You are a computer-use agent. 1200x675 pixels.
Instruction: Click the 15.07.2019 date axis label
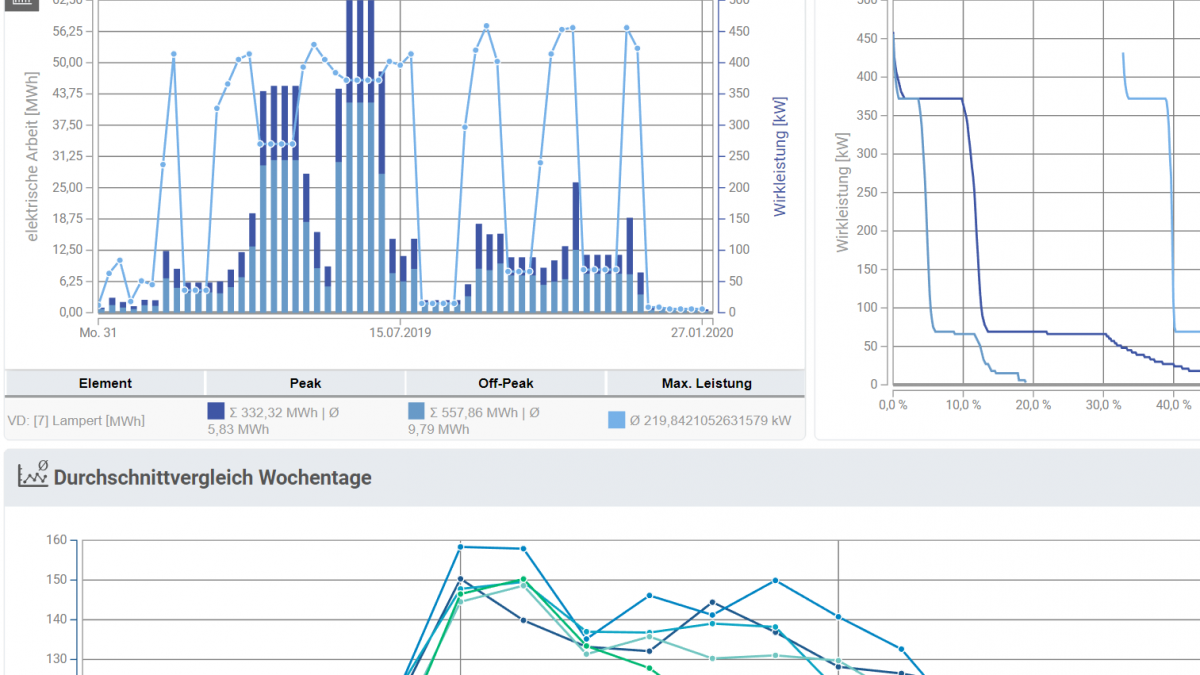(400, 332)
